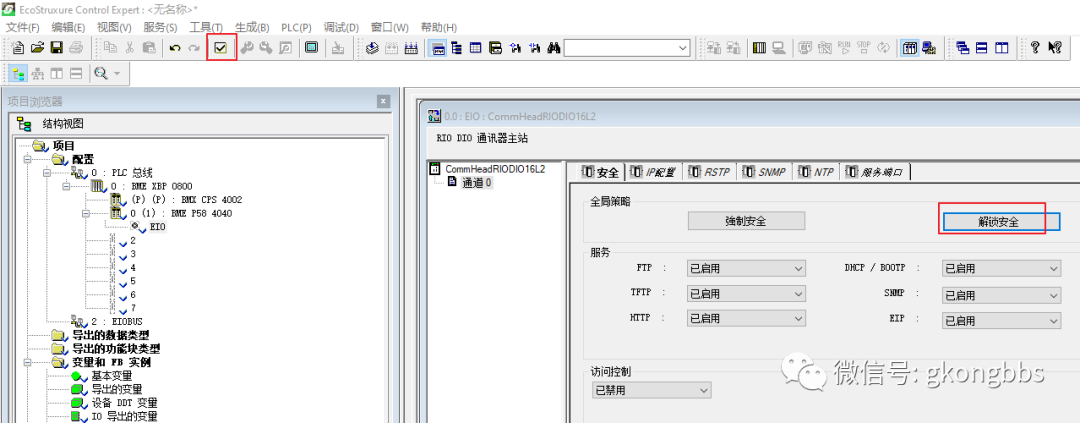Switch to structural view in the second toolbar row
1080x423 pixels.
pyautogui.click(x=19, y=73)
